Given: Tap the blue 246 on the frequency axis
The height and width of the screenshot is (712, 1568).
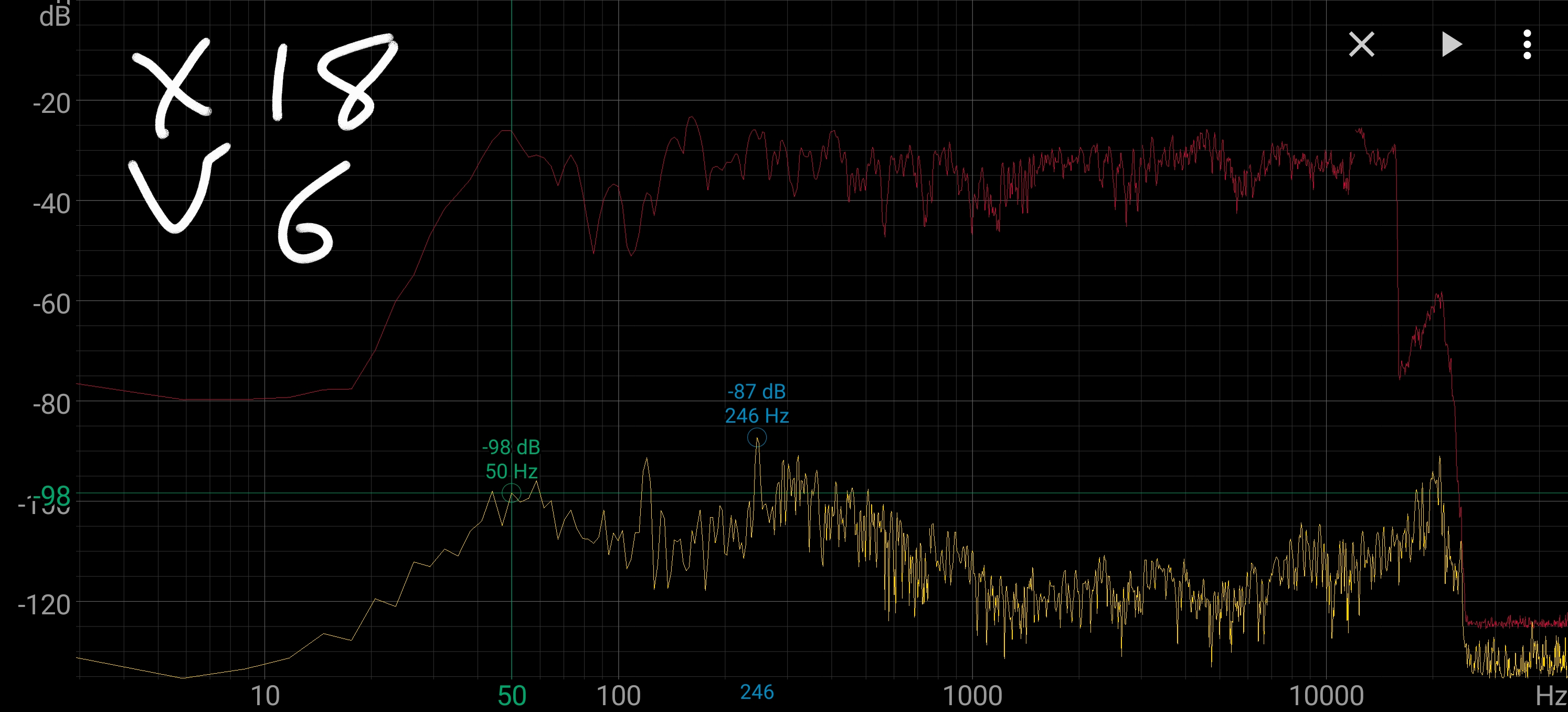Looking at the screenshot, I should (757, 692).
